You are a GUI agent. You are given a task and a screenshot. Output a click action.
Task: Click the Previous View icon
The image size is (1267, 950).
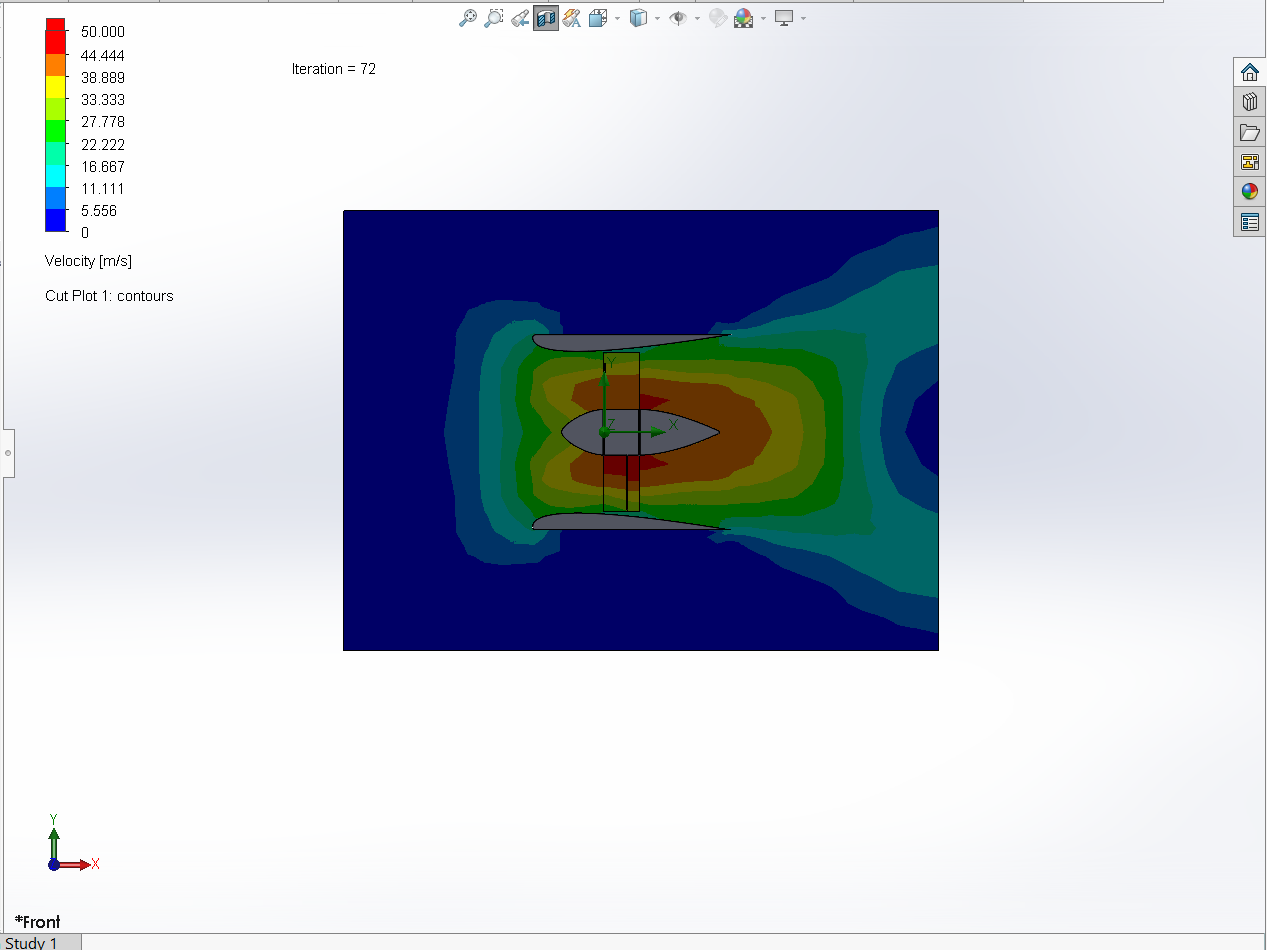click(520, 18)
